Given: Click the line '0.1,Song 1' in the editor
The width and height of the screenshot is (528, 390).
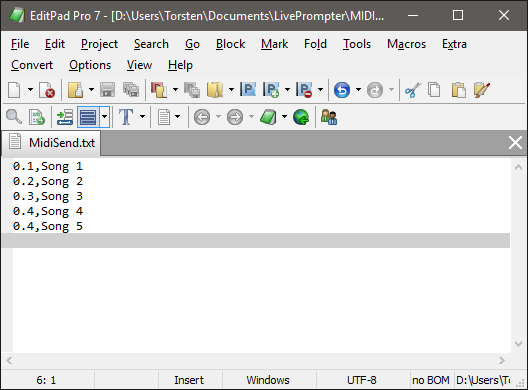Looking at the screenshot, I should click(47, 166).
